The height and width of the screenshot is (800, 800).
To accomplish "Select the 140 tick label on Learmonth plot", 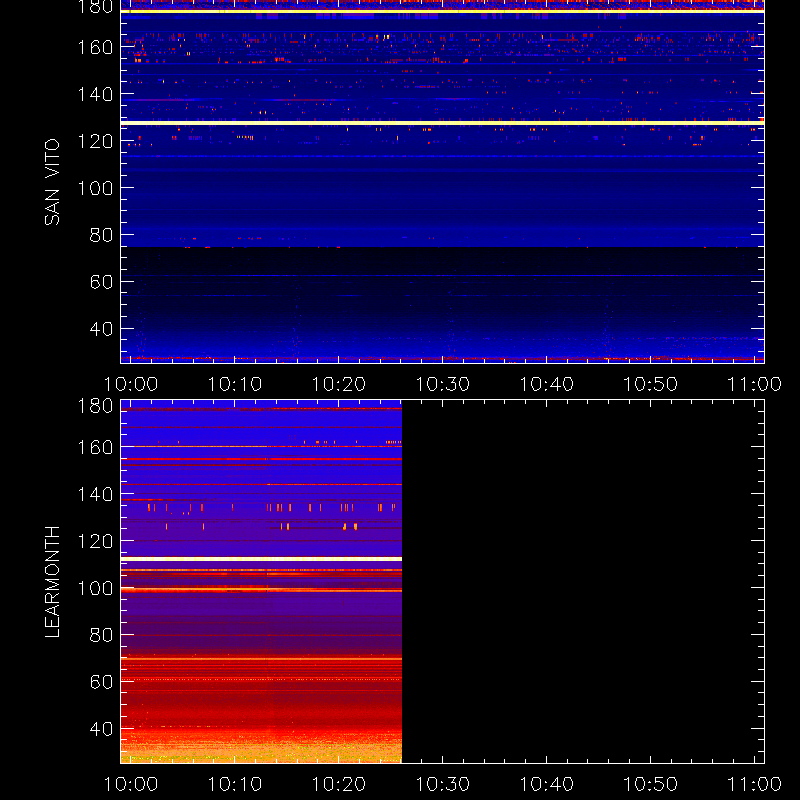I will pos(95,494).
